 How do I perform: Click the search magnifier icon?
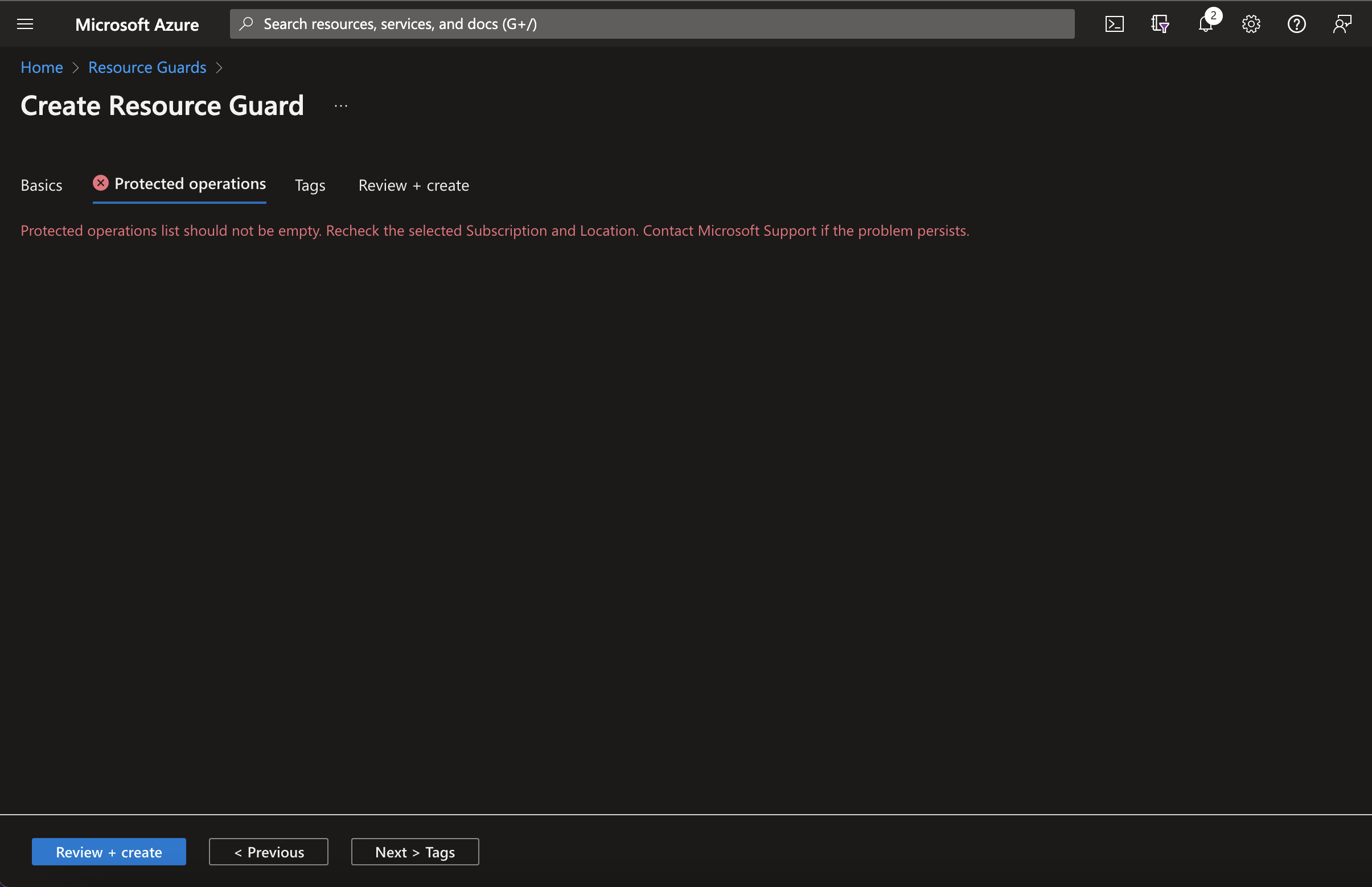246,23
